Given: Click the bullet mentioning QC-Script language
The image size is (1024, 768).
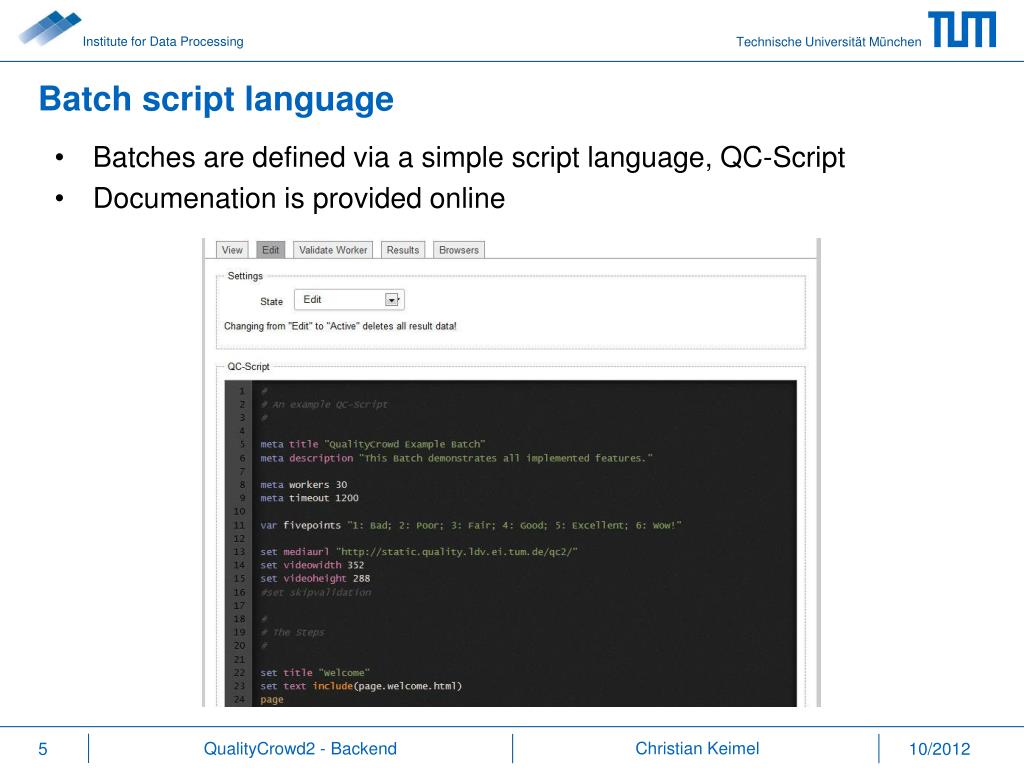Looking at the screenshot, I should click(x=469, y=157).
